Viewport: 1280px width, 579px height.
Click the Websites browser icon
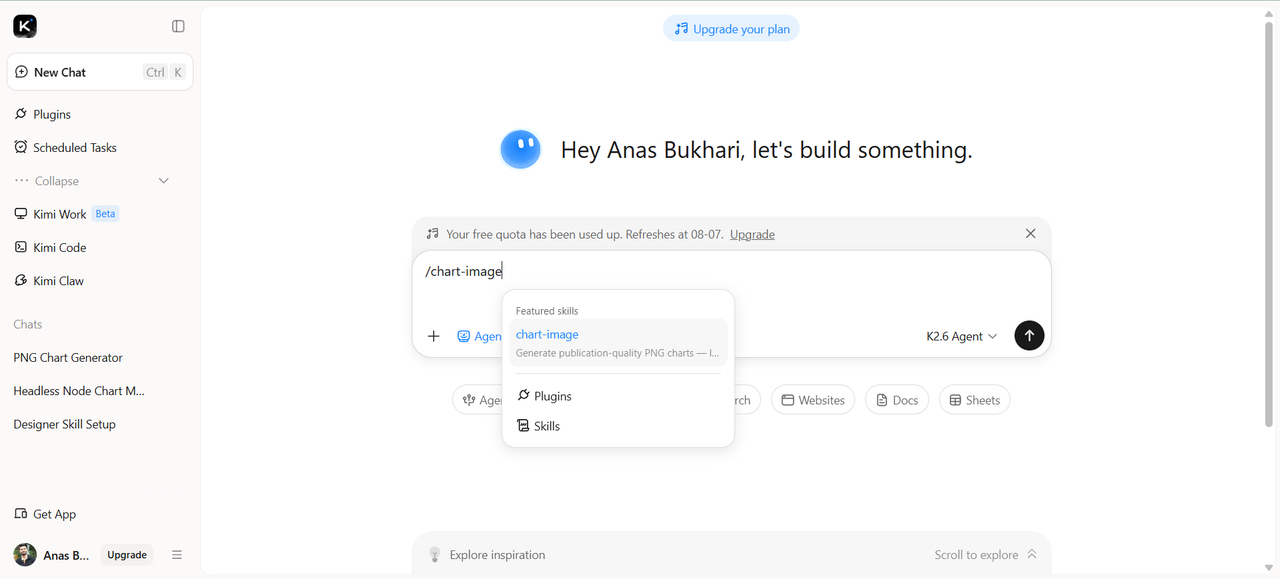click(788, 400)
